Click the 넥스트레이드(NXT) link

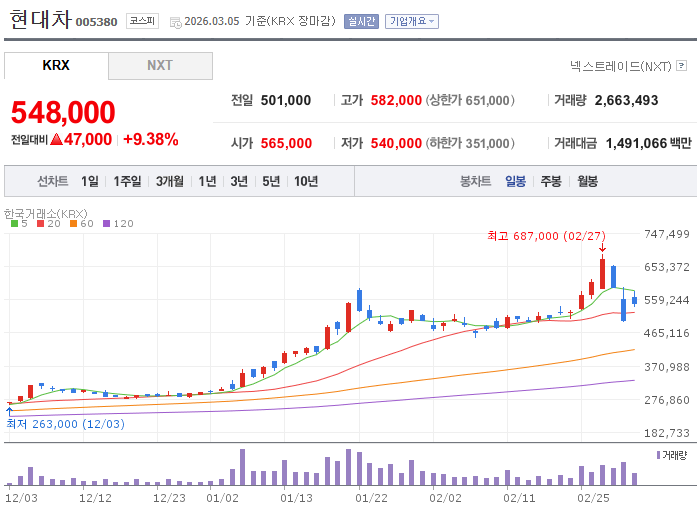click(621, 66)
